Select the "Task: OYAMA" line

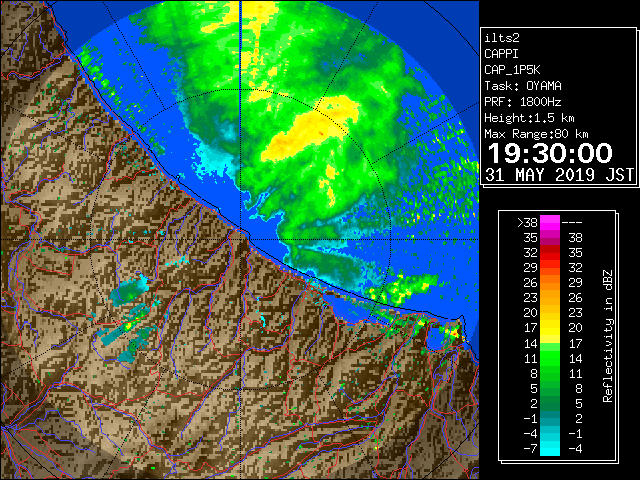523,86
